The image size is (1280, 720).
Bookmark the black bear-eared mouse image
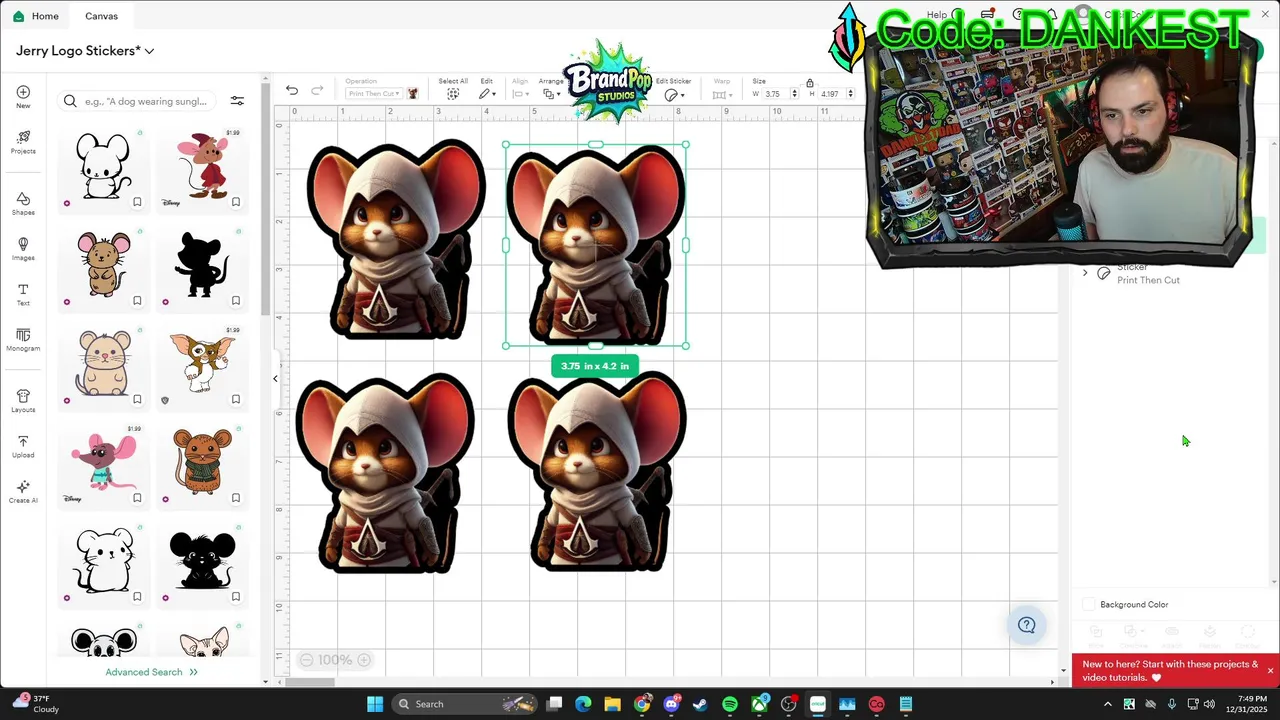tap(236, 597)
